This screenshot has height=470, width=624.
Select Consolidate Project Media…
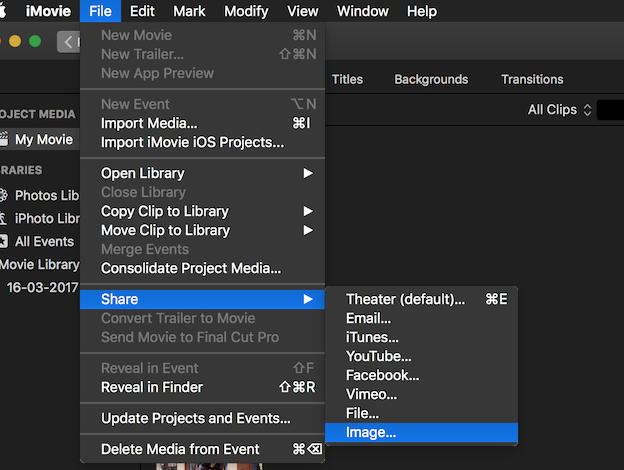[x=202, y=269]
